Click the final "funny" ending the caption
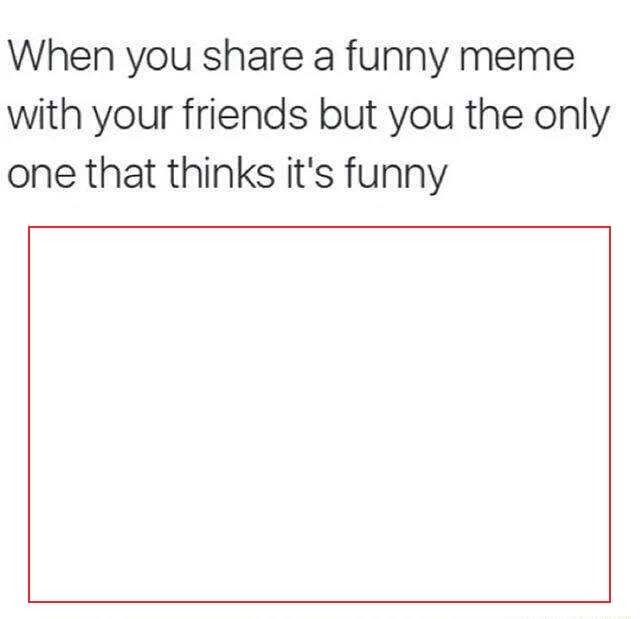Screen dimensions: 640x619 tap(396, 175)
